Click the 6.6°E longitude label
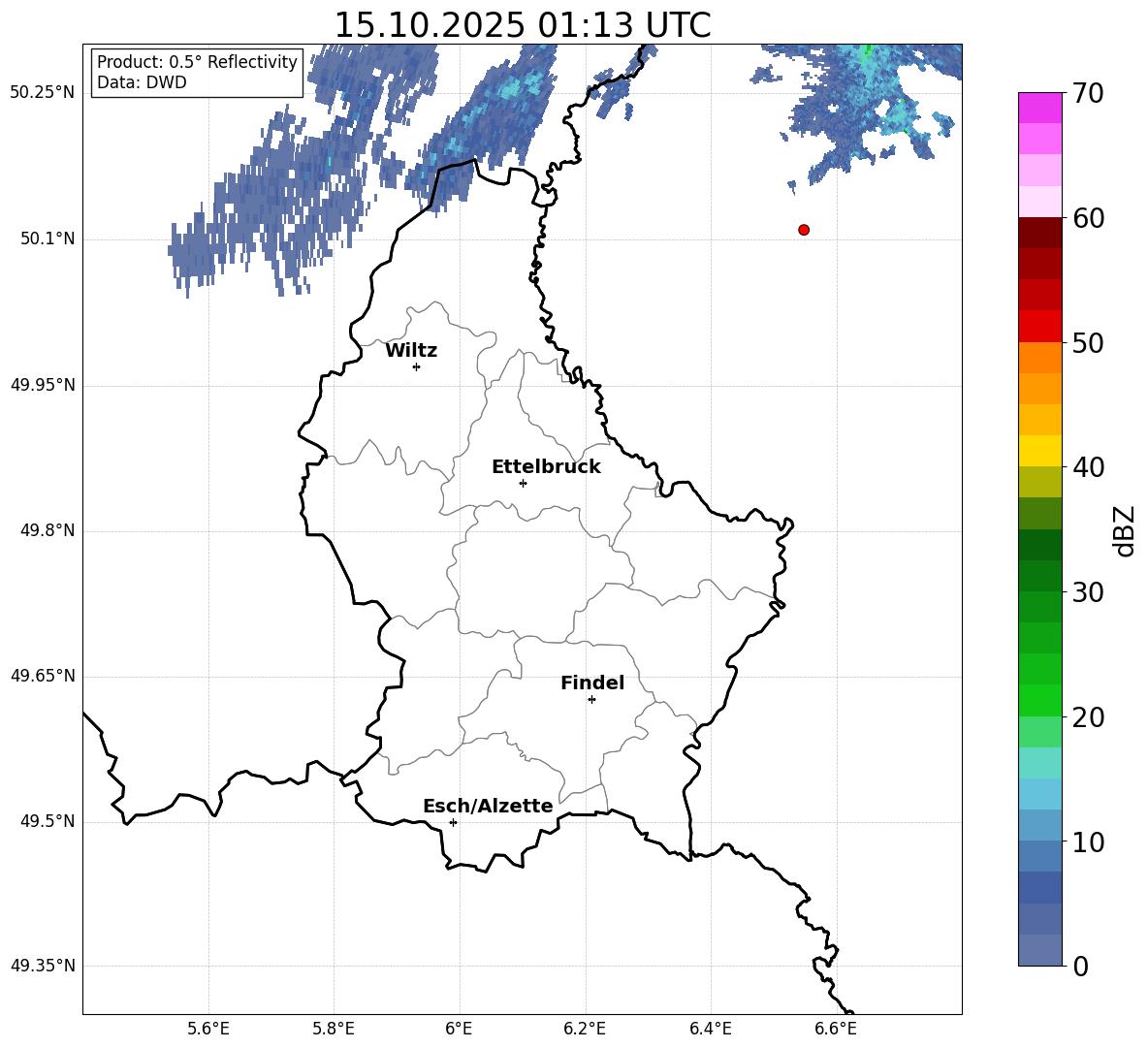This screenshot has height=1048, width=1148. click(x=836, y=1029)
